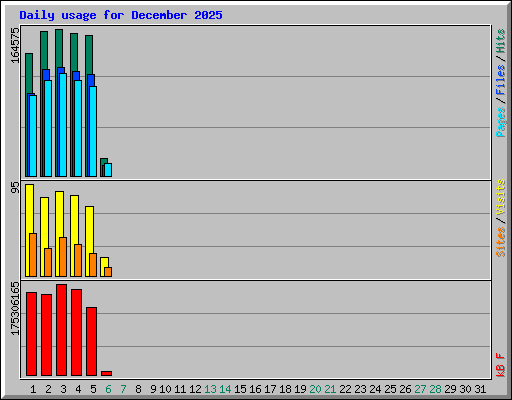The width and height of the screenshot is (512, 400).
Task: Click the red KB bar for day 1
Action: click(x=31, y=334)
